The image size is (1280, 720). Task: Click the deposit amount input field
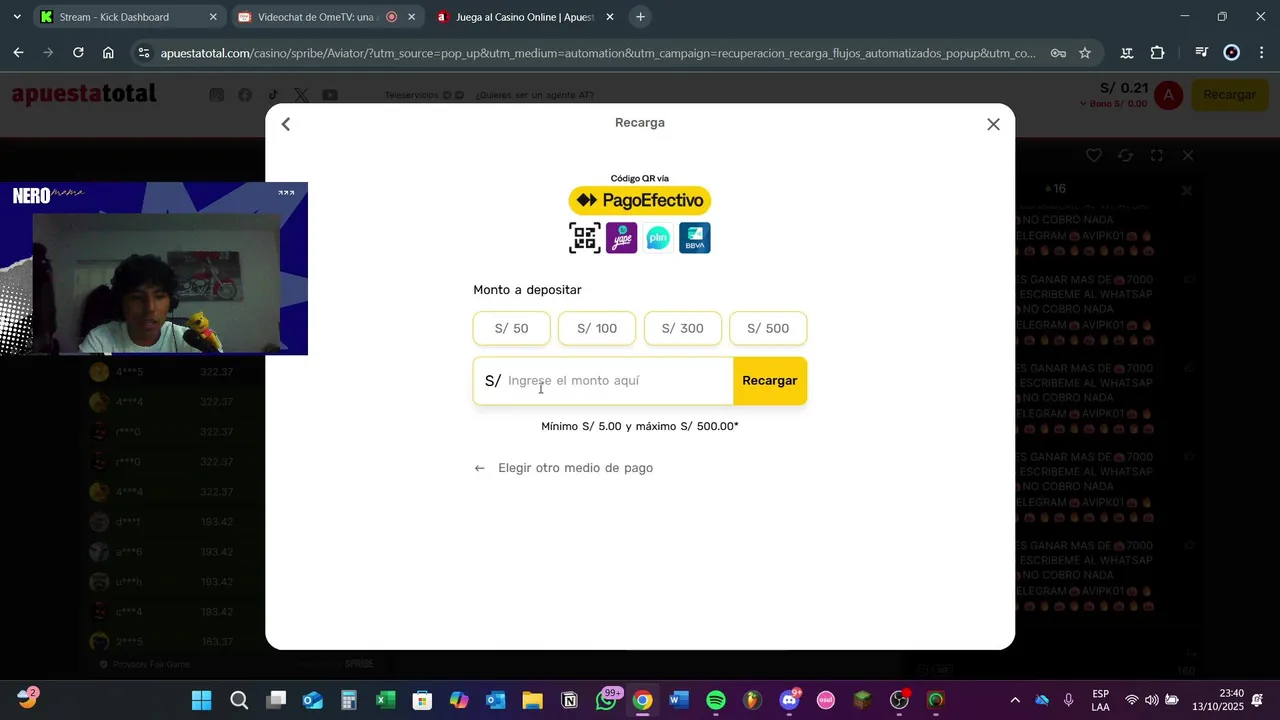(x=603, y=381)
